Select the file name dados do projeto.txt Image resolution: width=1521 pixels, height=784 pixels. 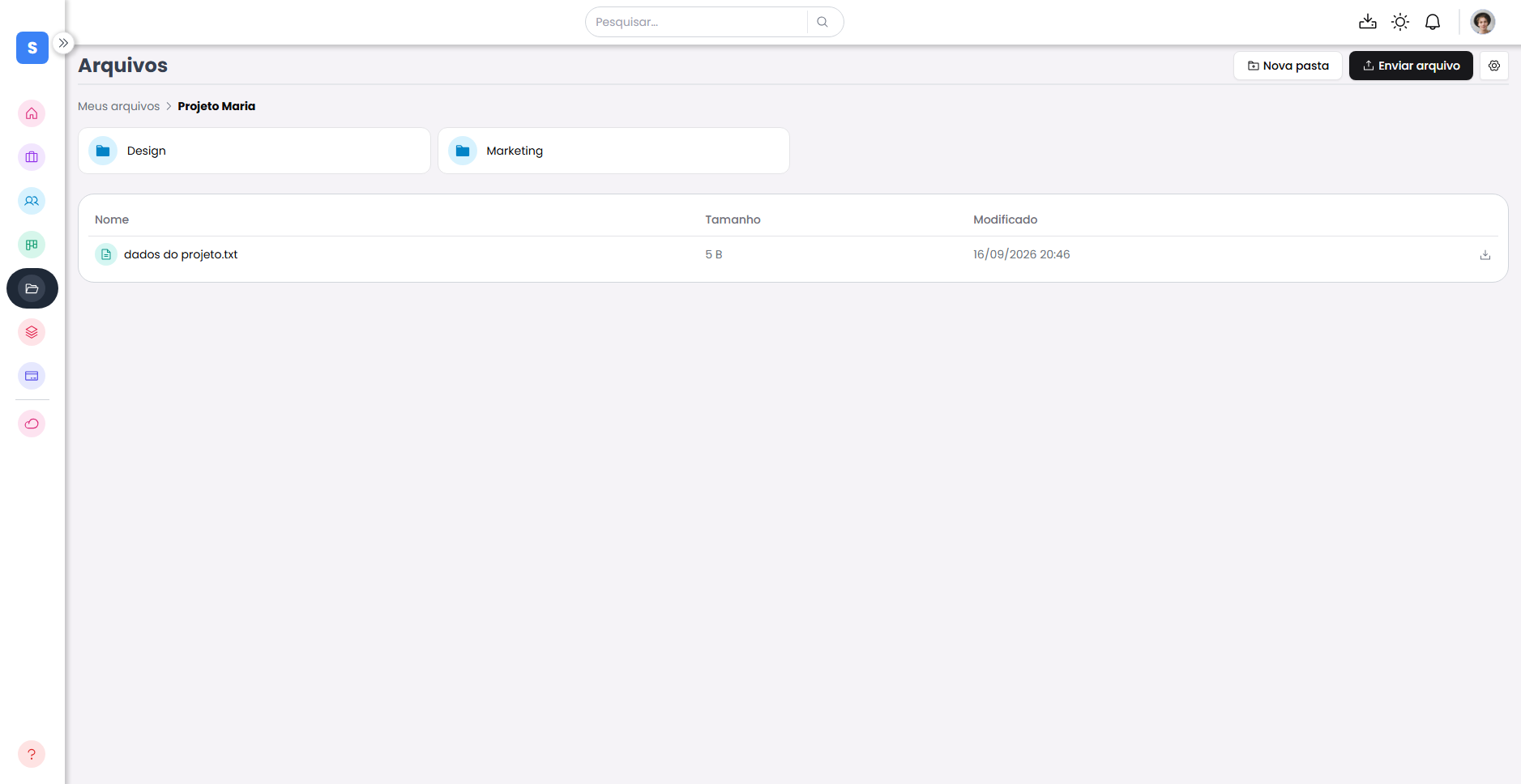click(x=181, y=254)
